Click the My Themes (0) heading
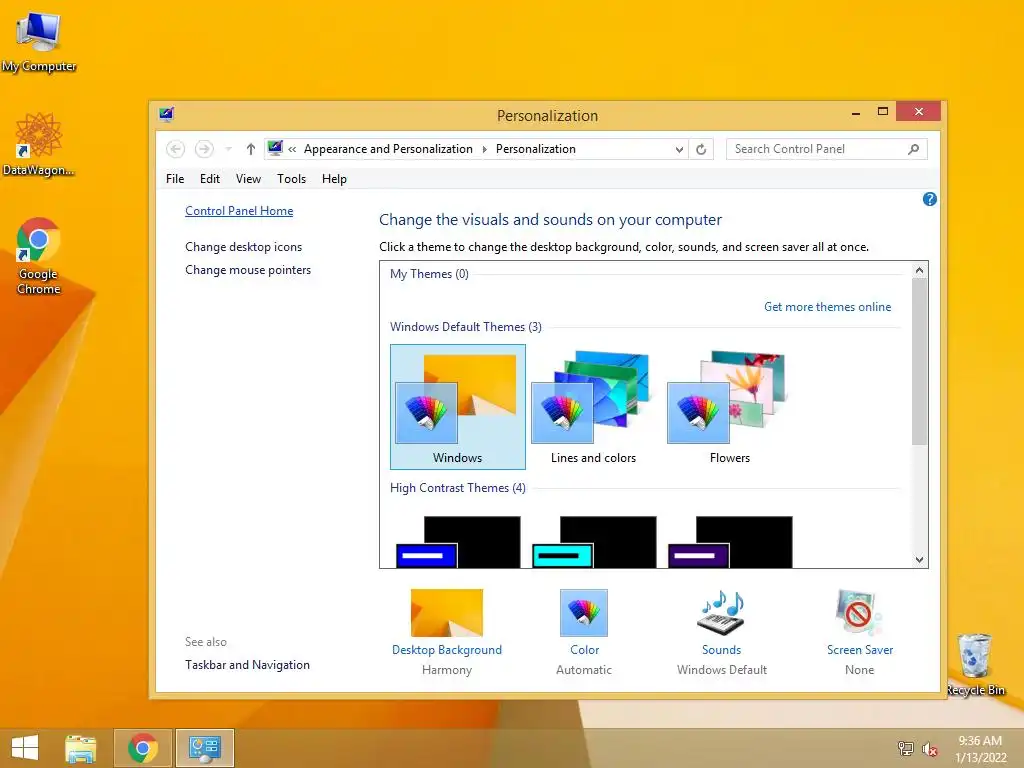1024x768 pixels. [429, 274]
